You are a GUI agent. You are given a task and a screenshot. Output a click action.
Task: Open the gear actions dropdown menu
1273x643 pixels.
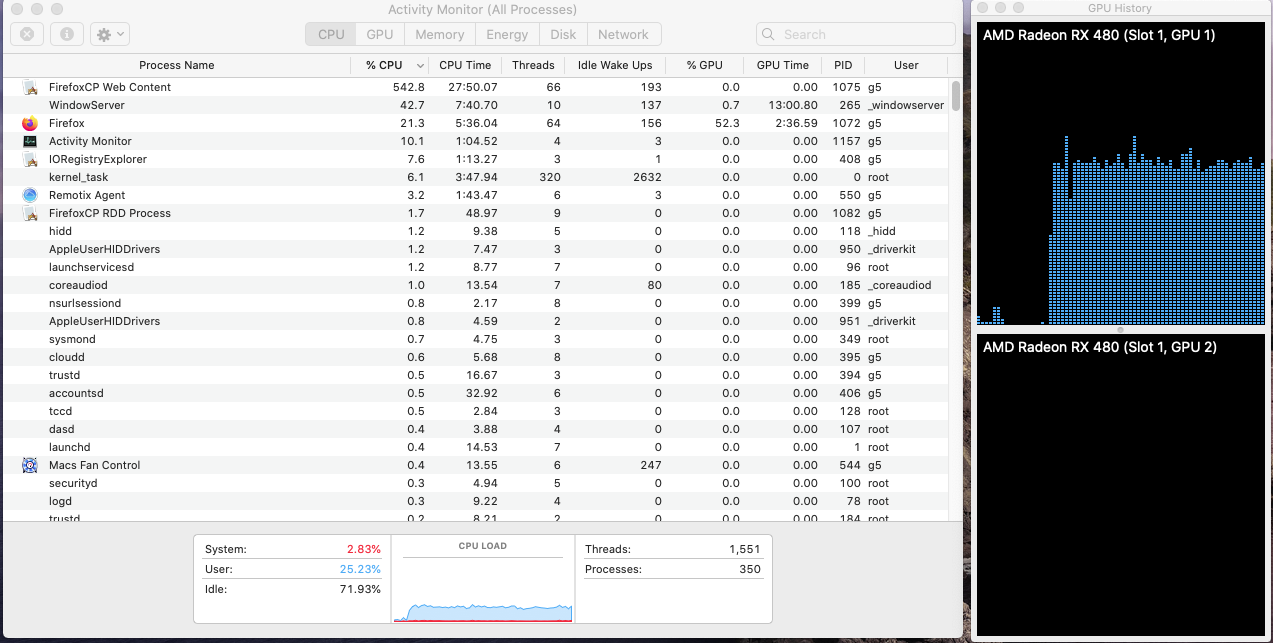[109, 34]
